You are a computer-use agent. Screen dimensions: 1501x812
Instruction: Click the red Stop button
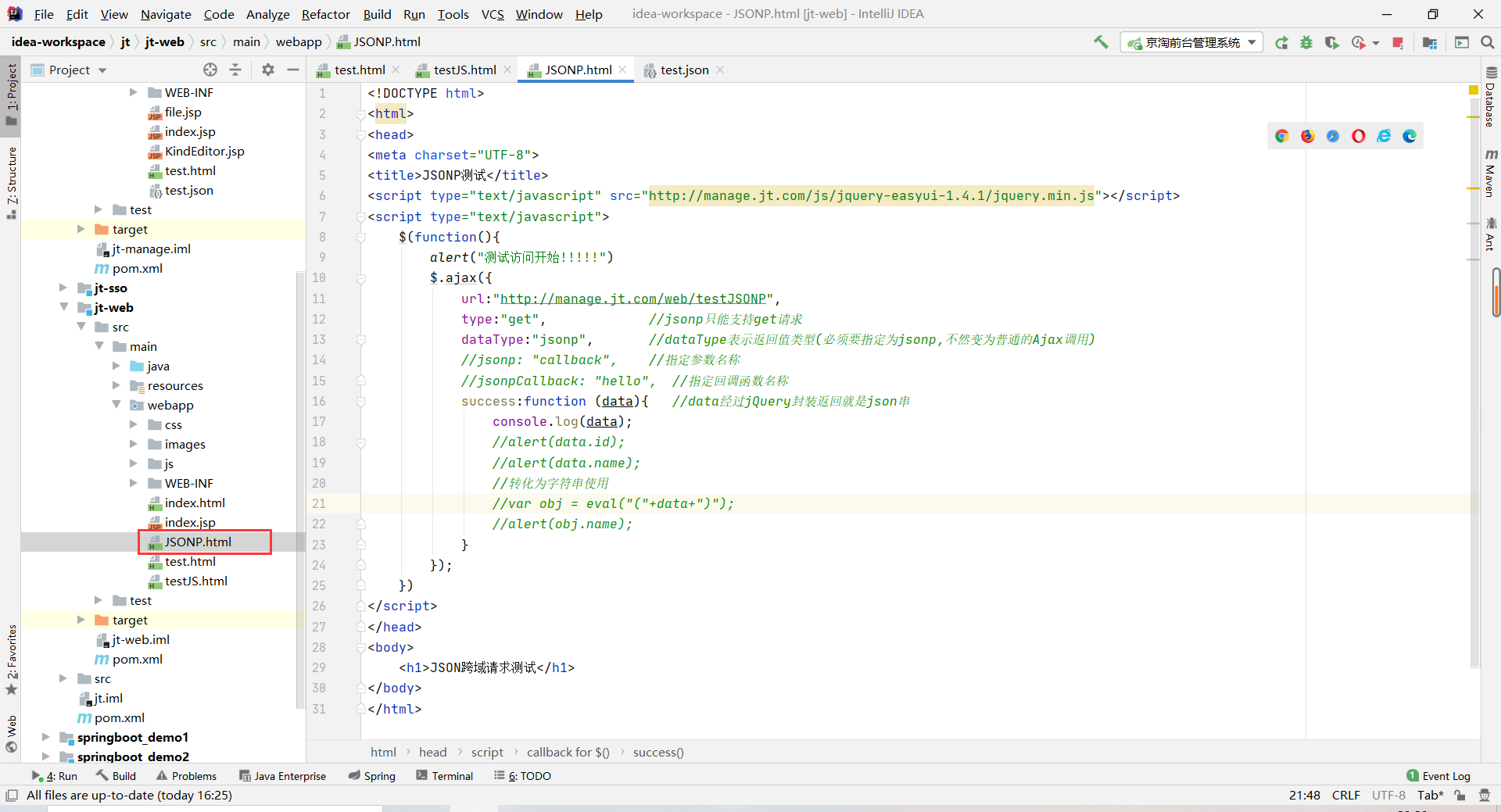(x=1398, y=42)
